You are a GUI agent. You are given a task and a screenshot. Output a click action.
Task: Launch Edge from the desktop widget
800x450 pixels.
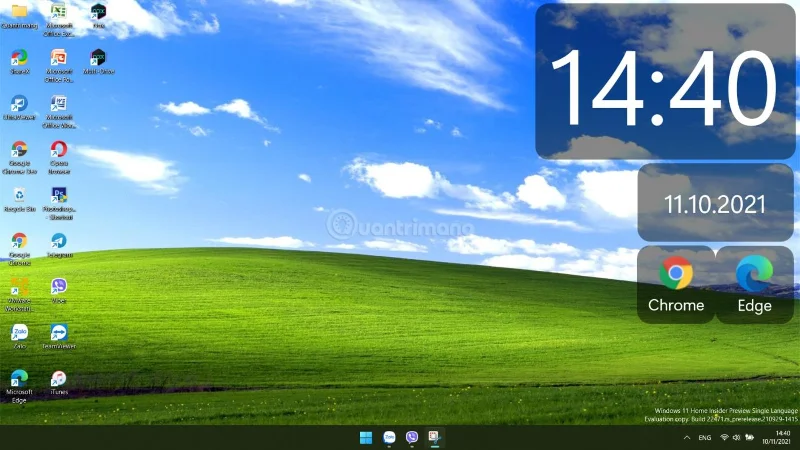click(755, 285)
